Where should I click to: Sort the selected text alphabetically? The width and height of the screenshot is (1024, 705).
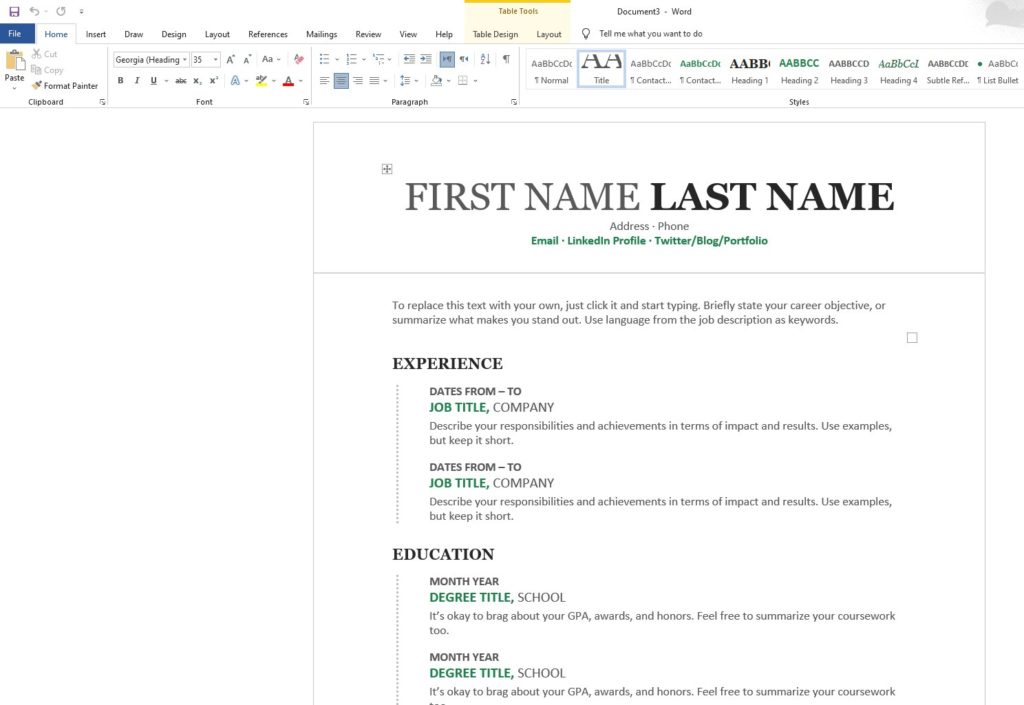(x=486, y=60)
